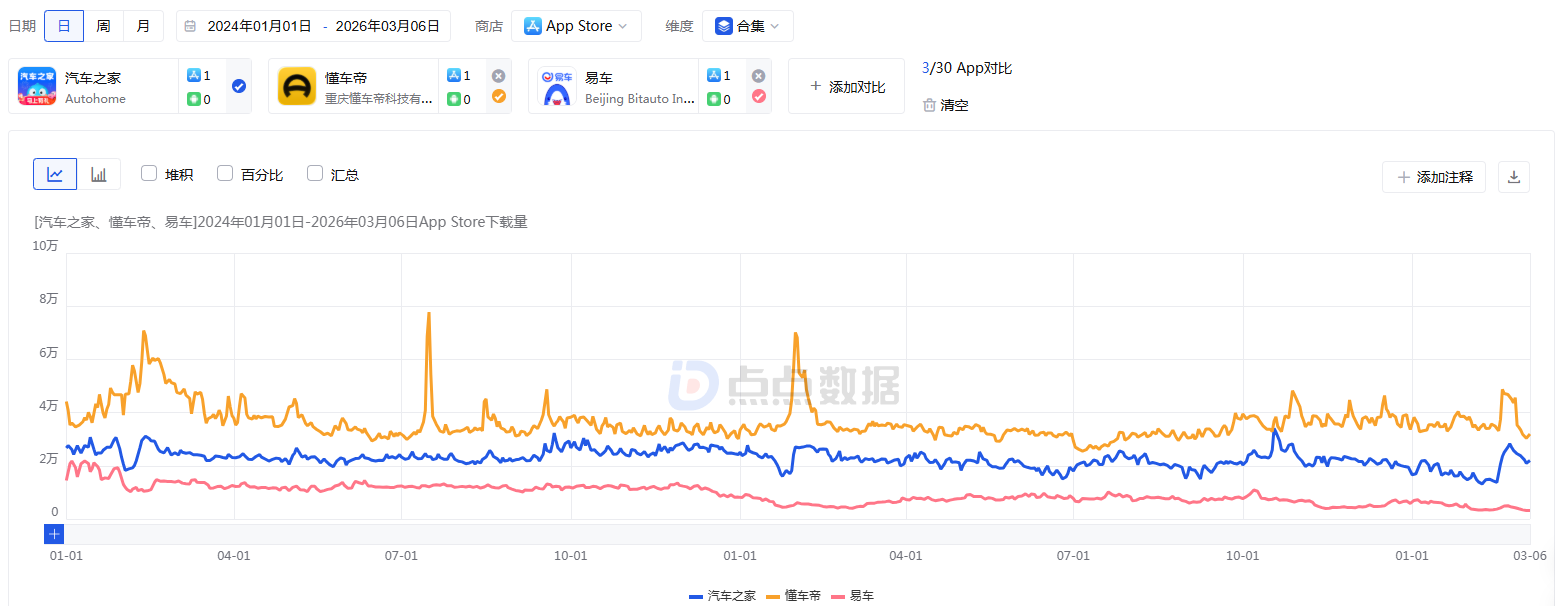This screenshot has width=1555, height=606.
Task: Enable the 百分比 checkbox
Action: coord(225,173)
